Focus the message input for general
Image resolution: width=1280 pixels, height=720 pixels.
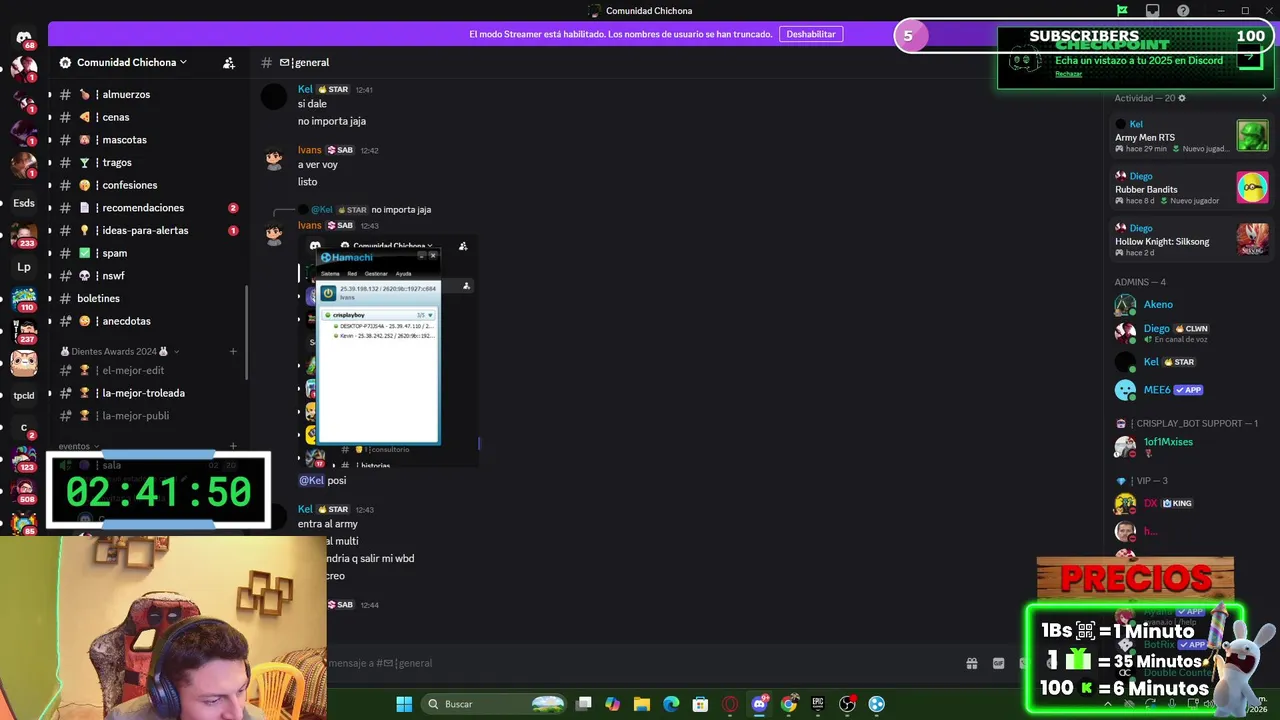point(640,663)
